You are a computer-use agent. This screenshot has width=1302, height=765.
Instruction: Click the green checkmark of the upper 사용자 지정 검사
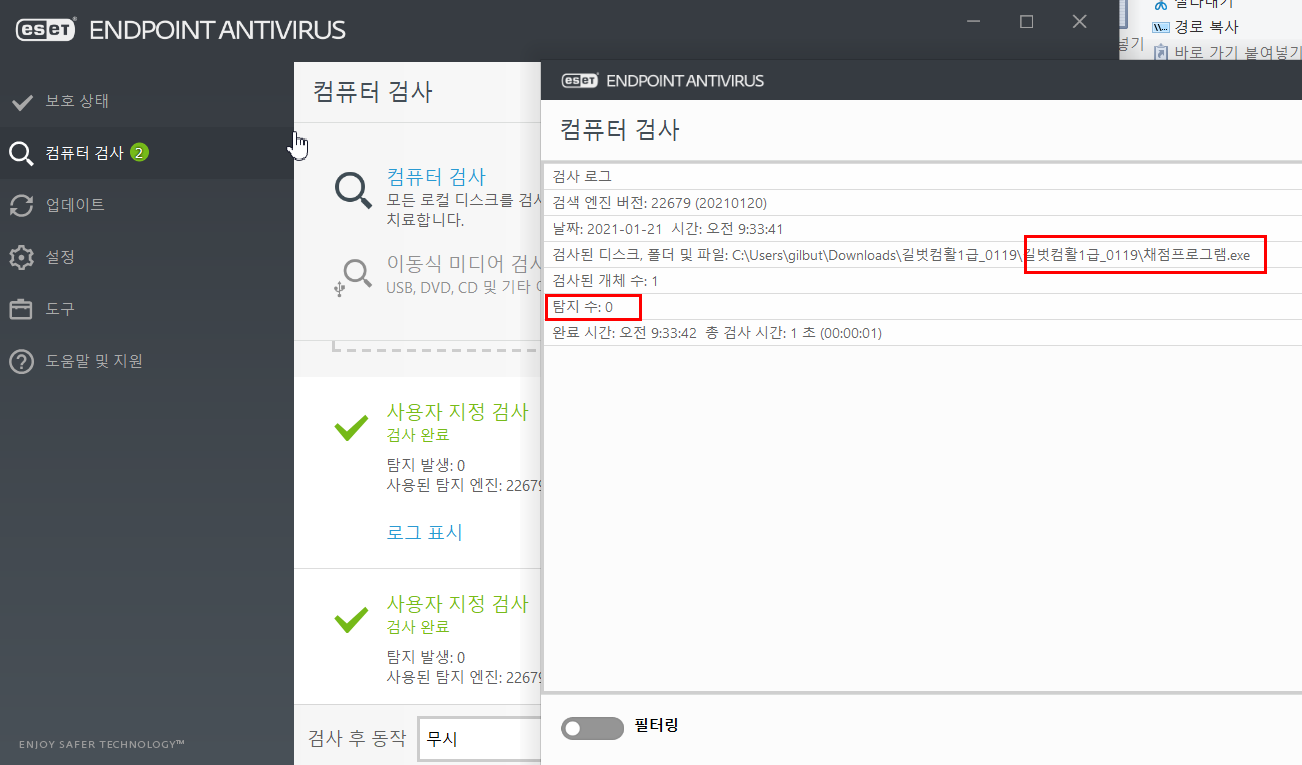[x=351, y=428]
